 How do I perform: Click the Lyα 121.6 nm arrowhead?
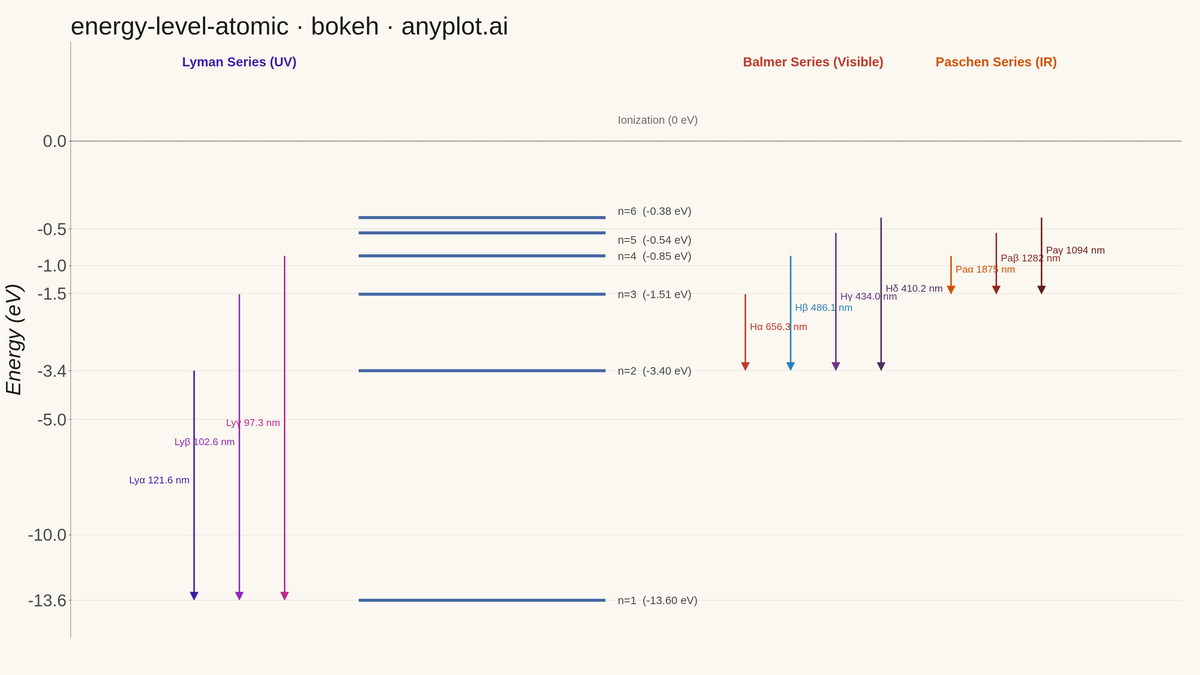194,596
